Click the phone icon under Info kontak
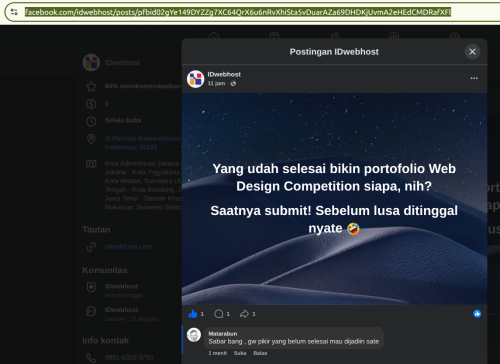500x364 pixels. (91, 358)
